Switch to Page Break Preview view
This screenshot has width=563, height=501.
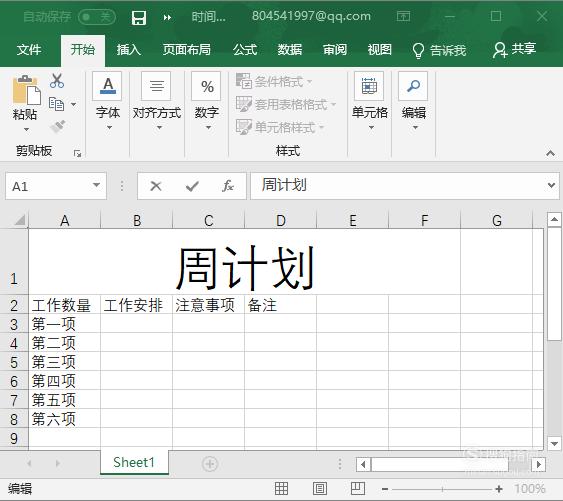[x=358, y=488]
